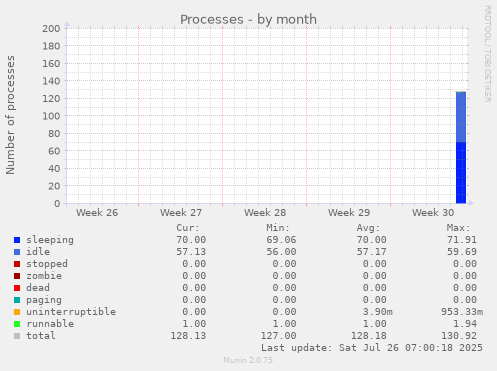This screenshot has width=497, height=371.
Task: Click the 'Week 29' axis label
Action: tap(349, 213)
